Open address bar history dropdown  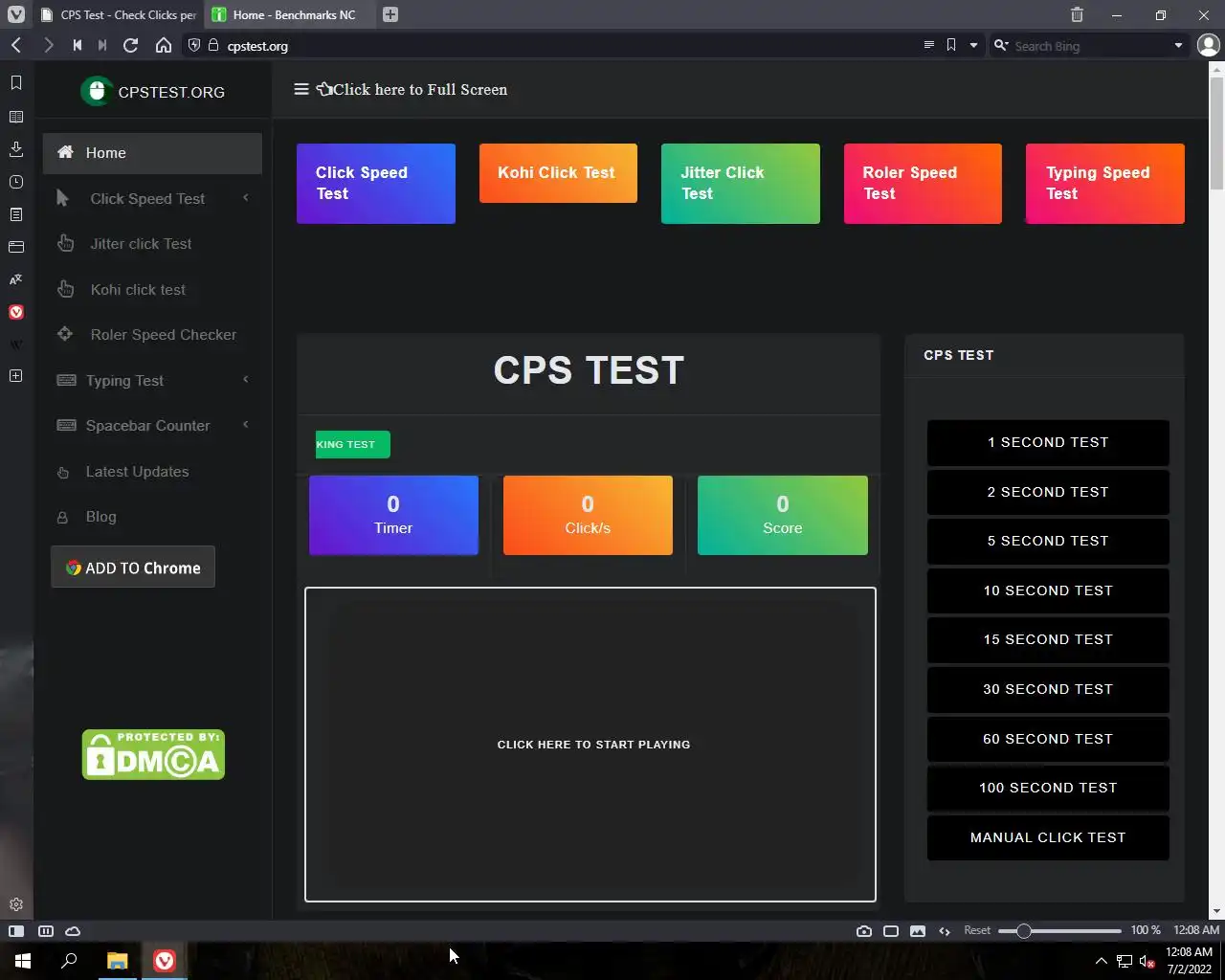click(x=973, y=45)
